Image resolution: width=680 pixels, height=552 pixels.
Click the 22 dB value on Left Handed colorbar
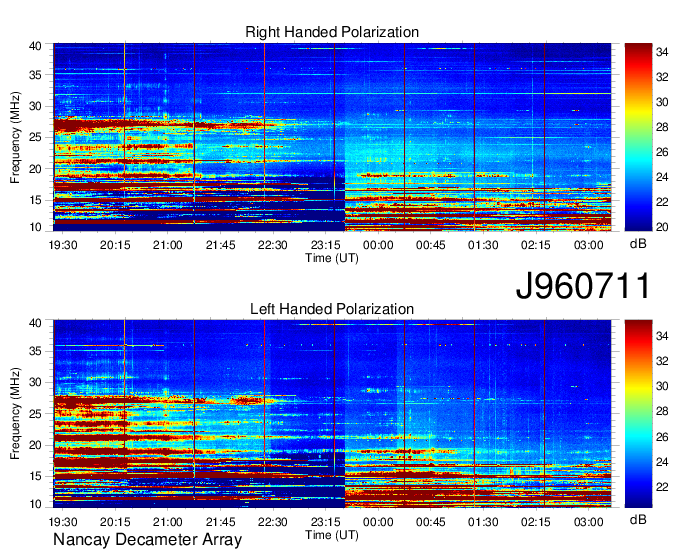pyautogui.click(x=662, y=487)
